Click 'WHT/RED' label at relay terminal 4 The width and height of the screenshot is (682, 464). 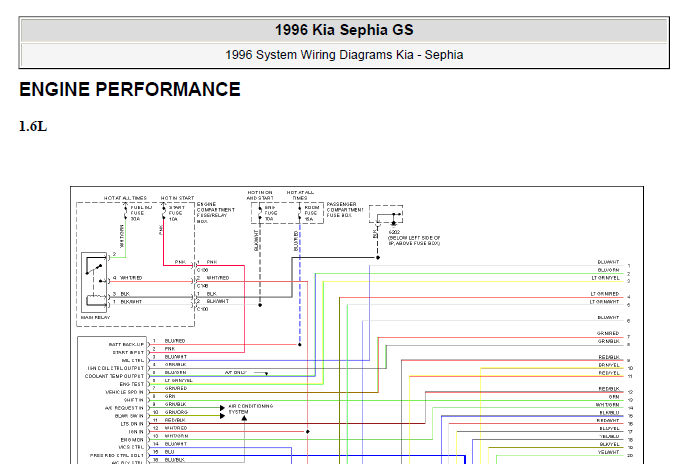click(x=131, y=278)
